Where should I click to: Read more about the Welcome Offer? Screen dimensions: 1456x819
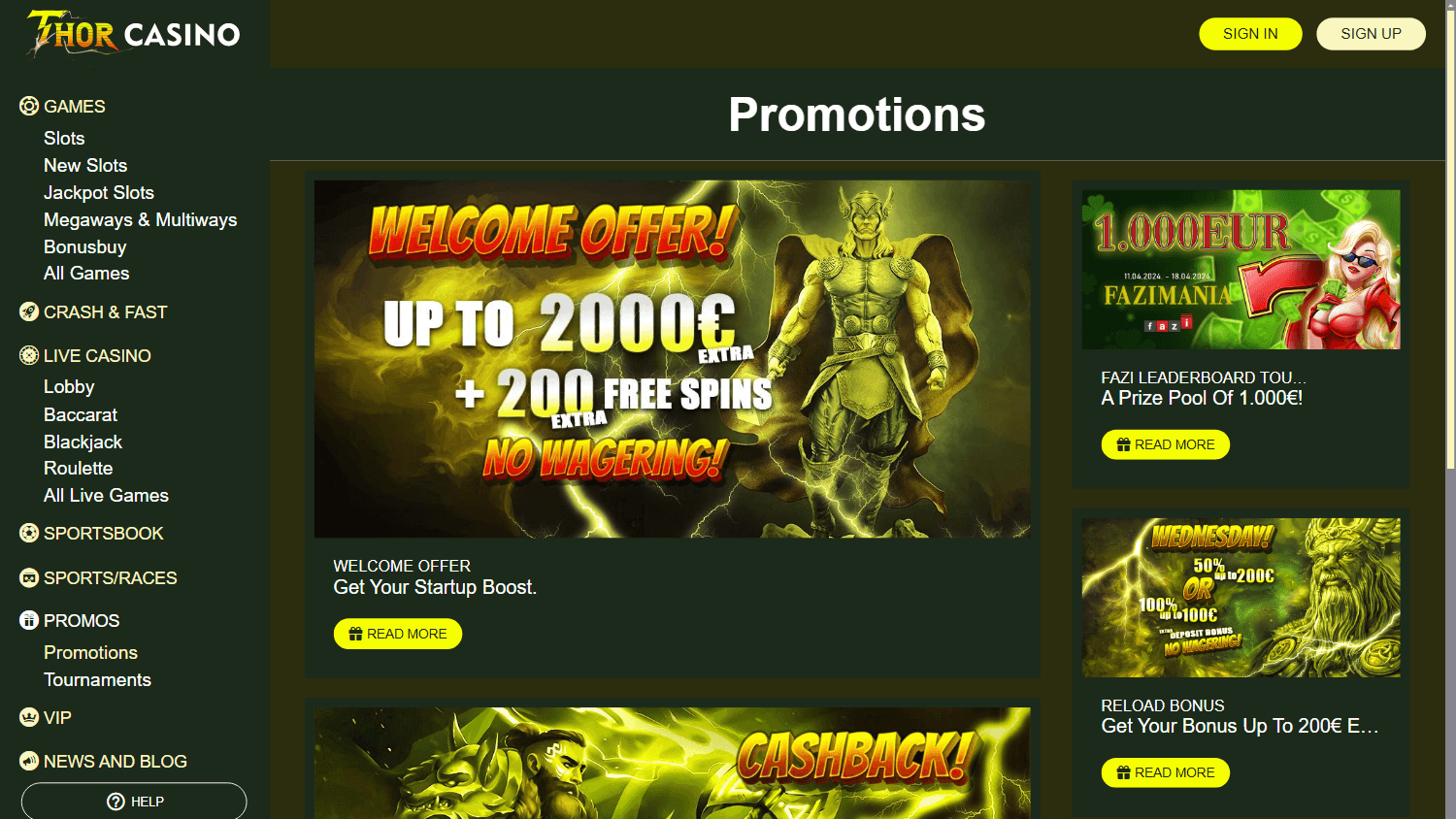(x=398, y=634)
